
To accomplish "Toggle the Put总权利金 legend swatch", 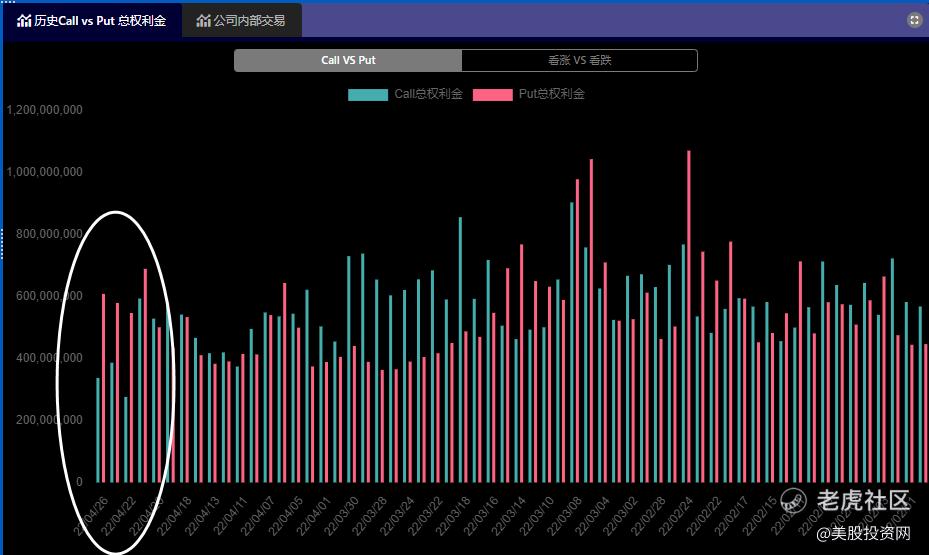I will [x=492, y=95].
